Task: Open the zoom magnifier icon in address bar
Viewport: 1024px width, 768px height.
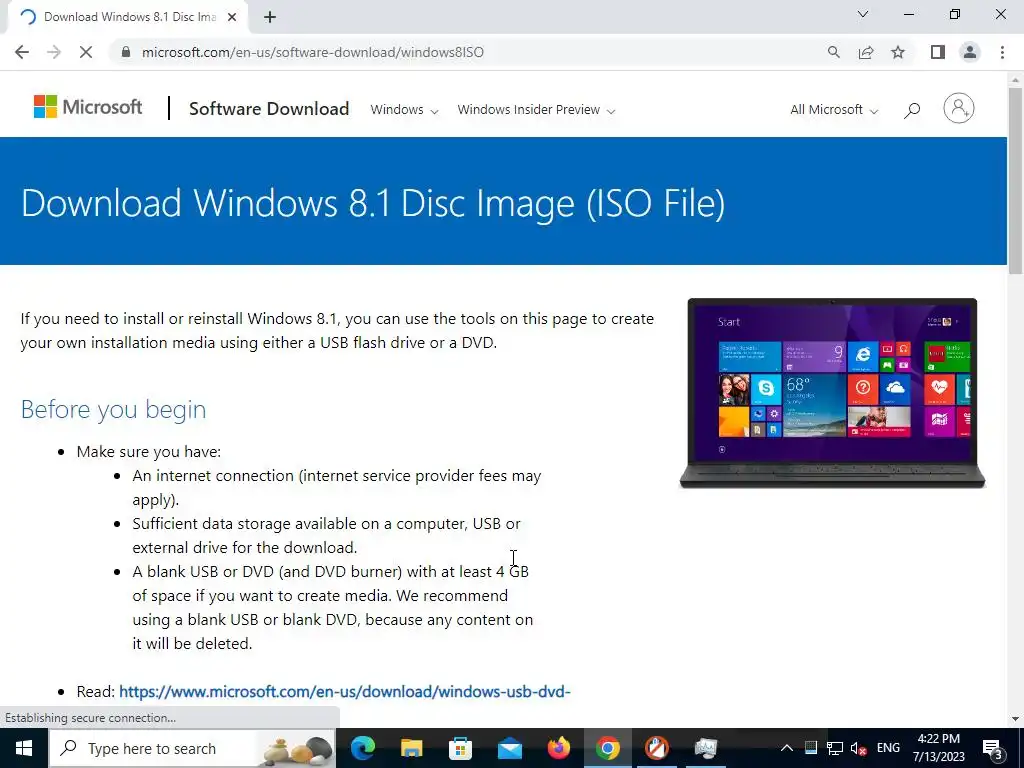Action: tap(833, 52)
